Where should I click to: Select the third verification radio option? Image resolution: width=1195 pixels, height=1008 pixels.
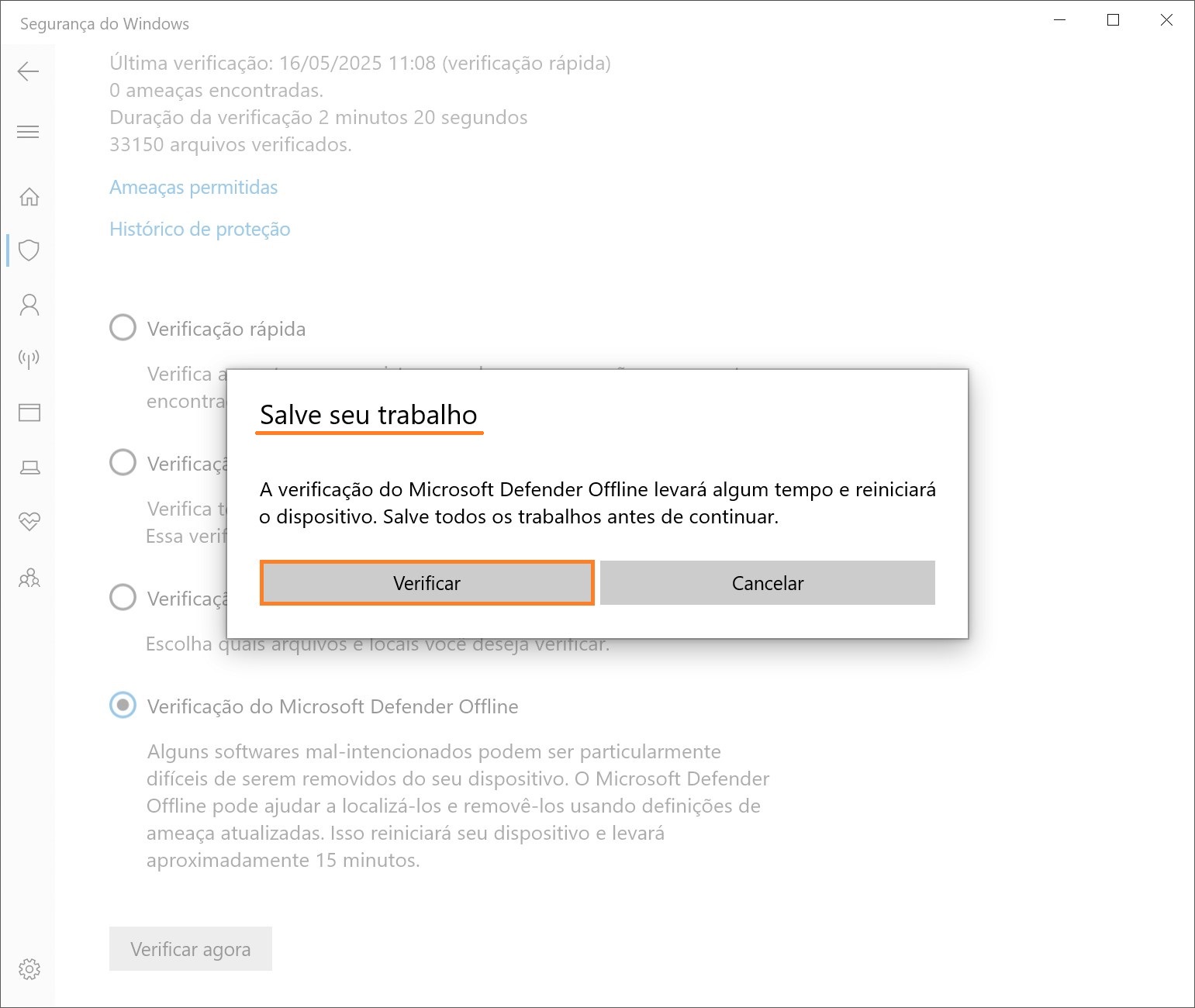[123, 597]
